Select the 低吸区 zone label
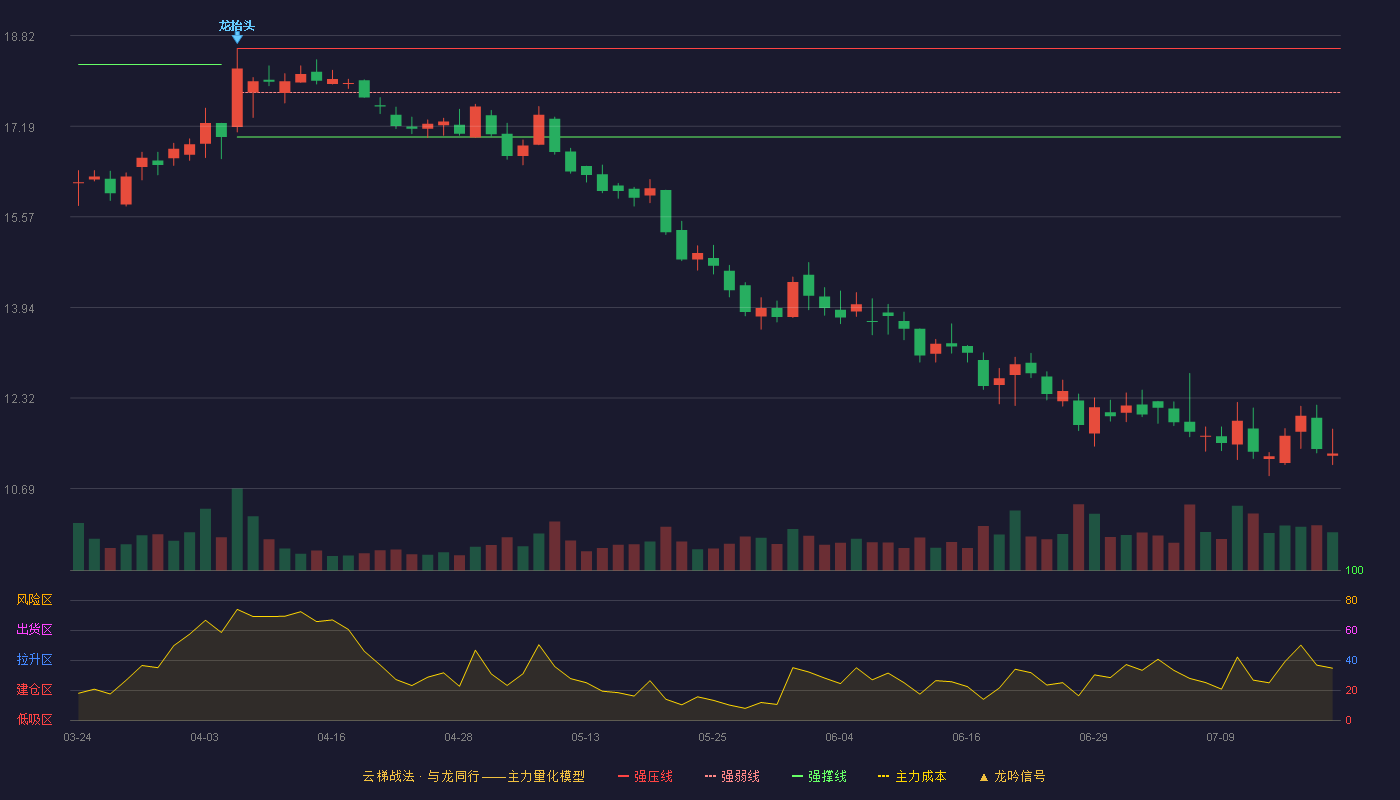The image size is (1400, 800). pyautogui.click(x=34, y=720)
